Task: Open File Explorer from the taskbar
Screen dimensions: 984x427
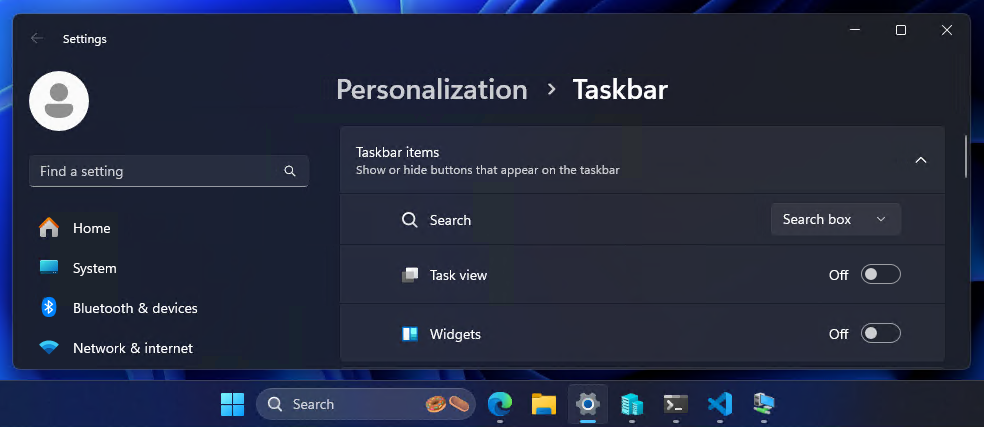Action: (544, 404)
